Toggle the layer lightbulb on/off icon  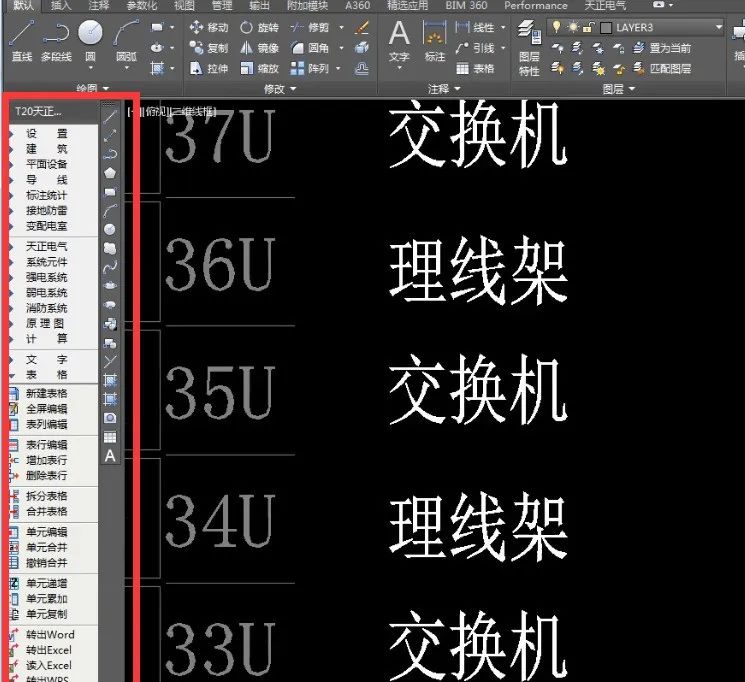556,28
